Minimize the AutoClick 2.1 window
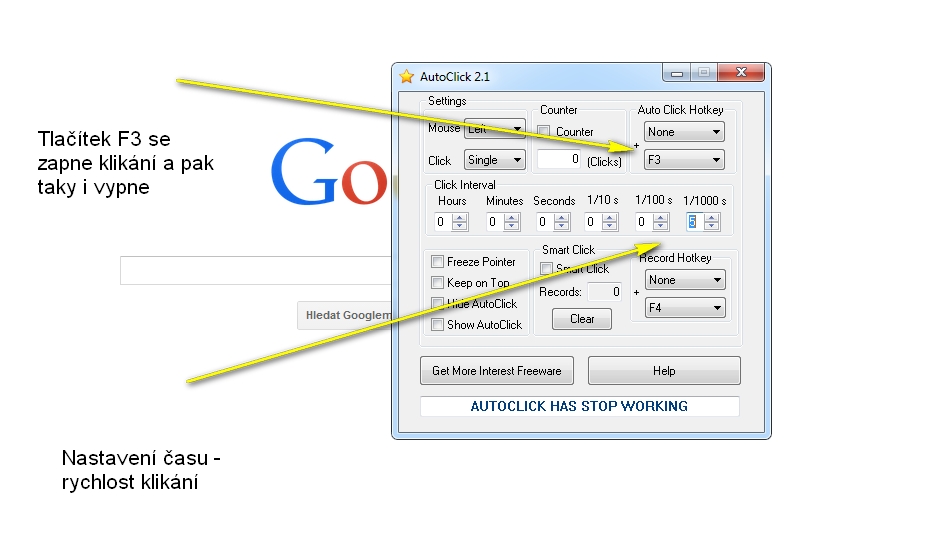The height and width of the screenshot is (536, 943). [x=677, y=73]
